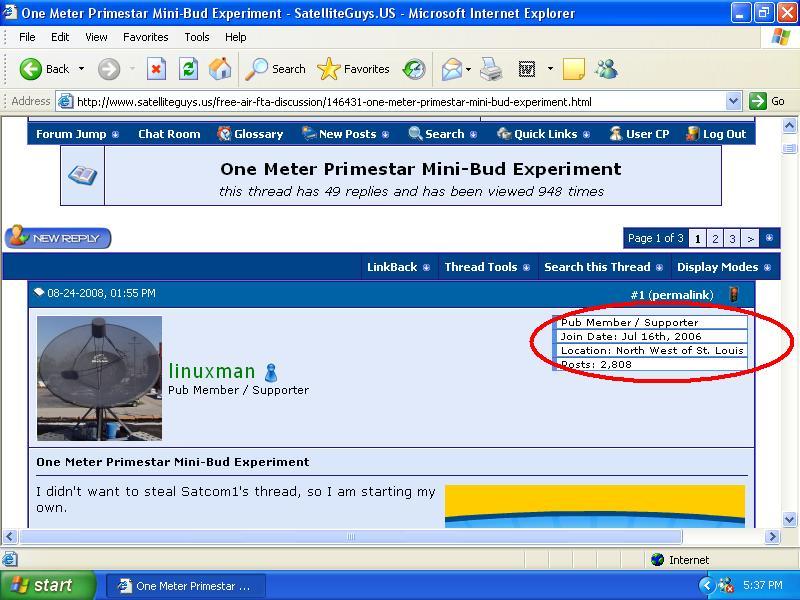
Task: Open the Tools menu
Action: point(197,37)
